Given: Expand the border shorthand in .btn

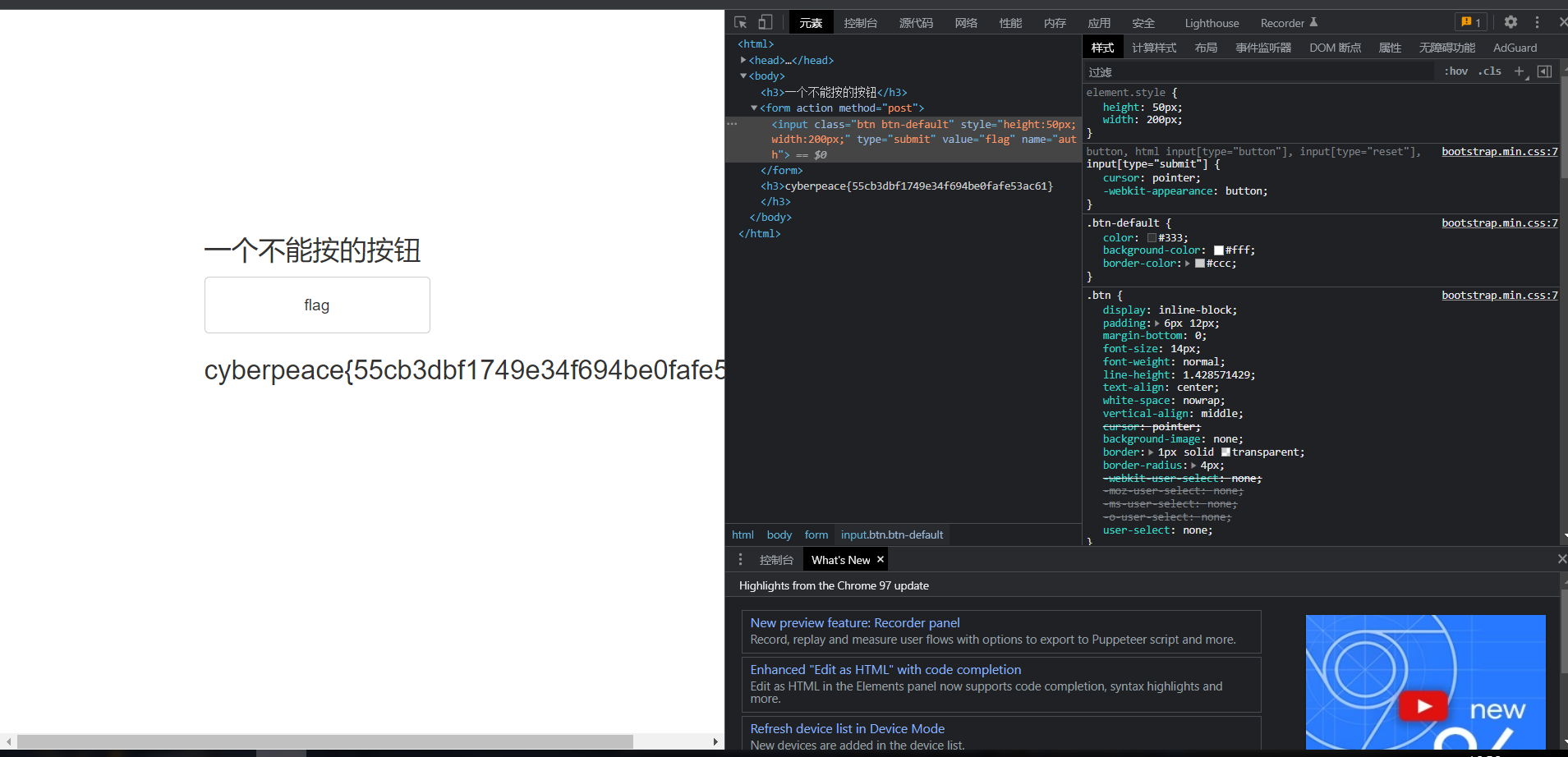Looking at the screenshot, I should point(1151,452).
